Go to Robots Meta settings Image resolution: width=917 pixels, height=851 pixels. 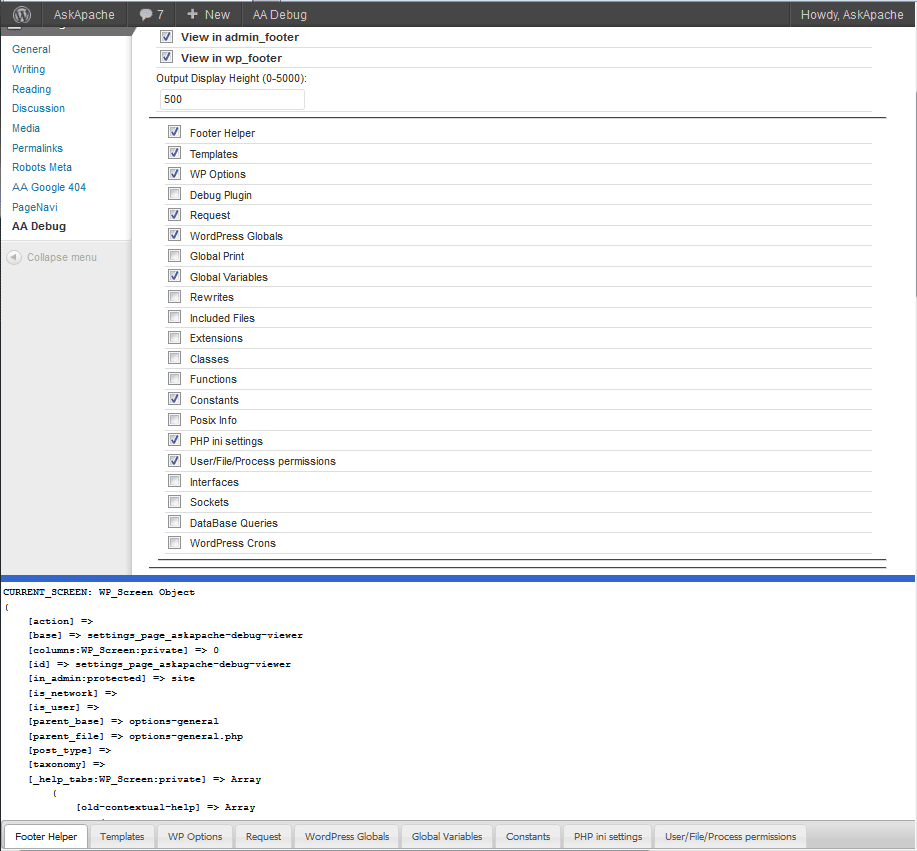(x=42, y=167)
